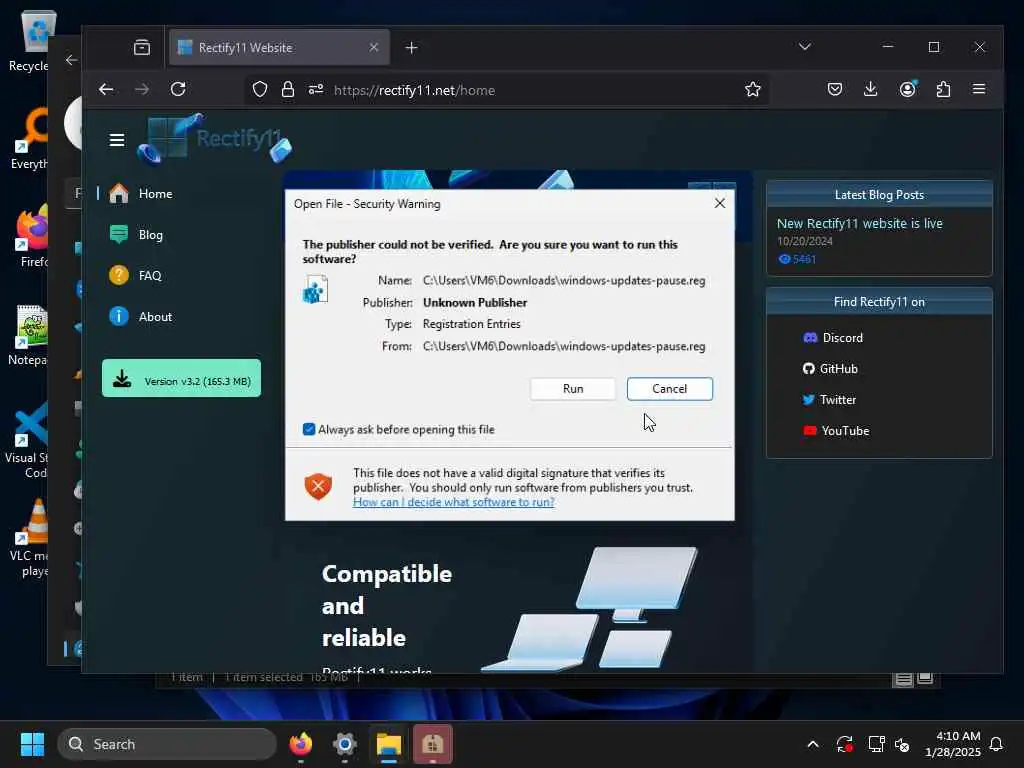
Task: Open 'How can I decide what software to run?' link
Action: click(x=453, y=502)
